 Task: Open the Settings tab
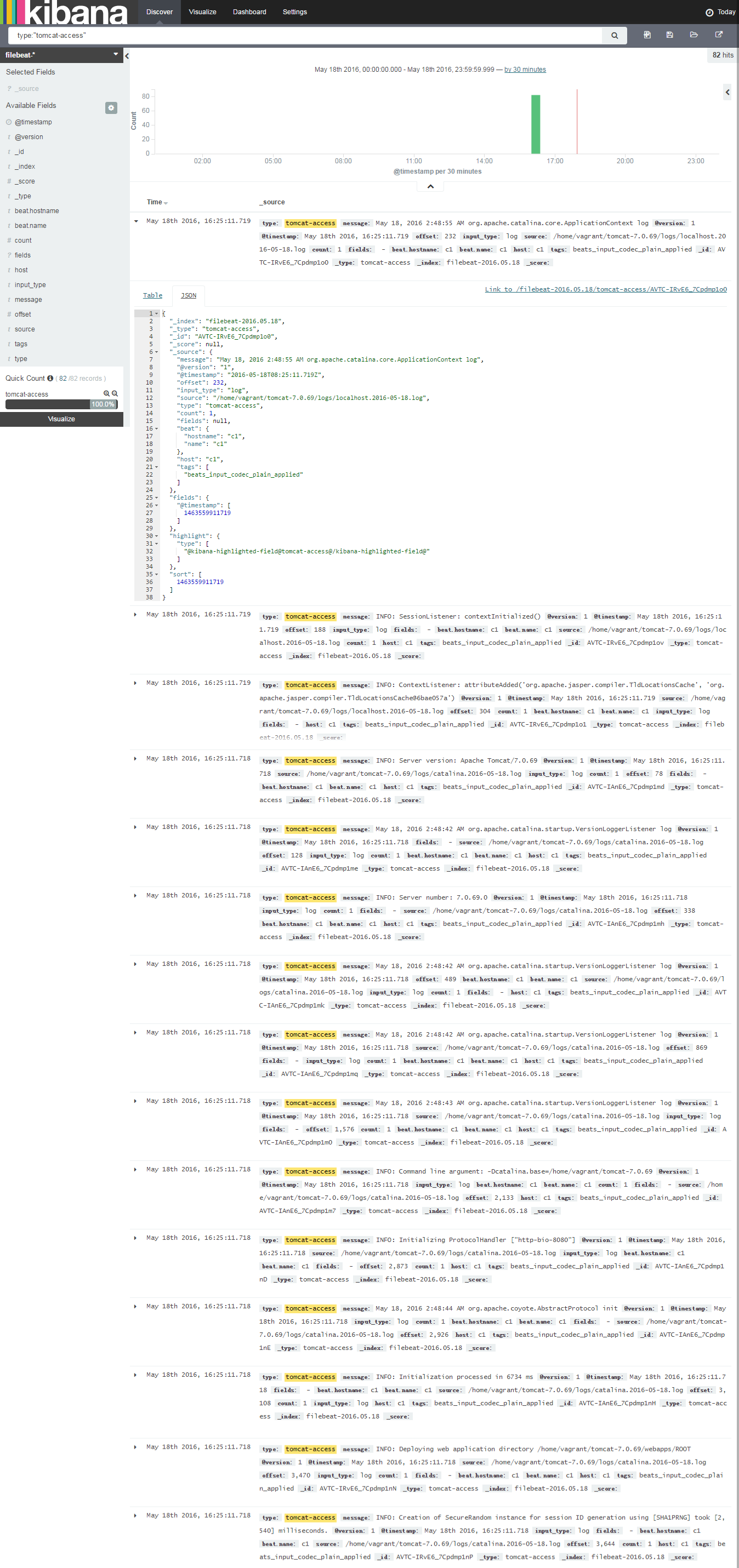[x=295, y=12]
